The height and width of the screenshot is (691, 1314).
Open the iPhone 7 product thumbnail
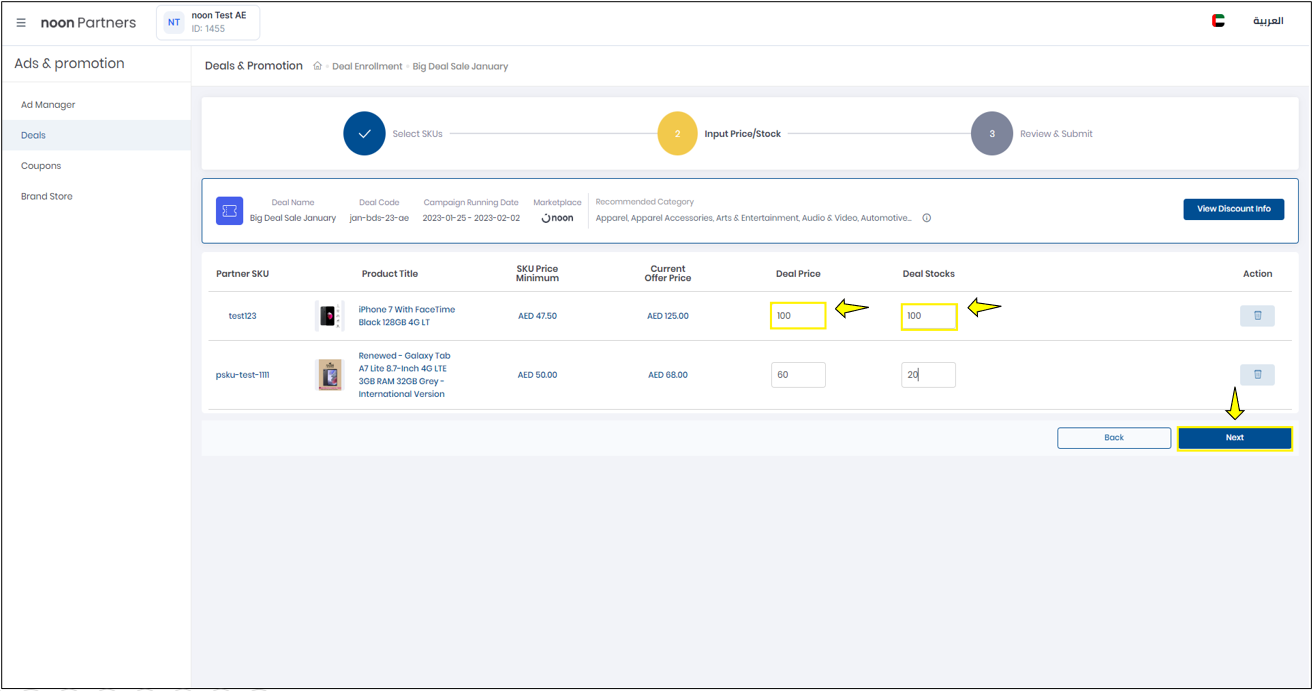click(x=329, y=316)
